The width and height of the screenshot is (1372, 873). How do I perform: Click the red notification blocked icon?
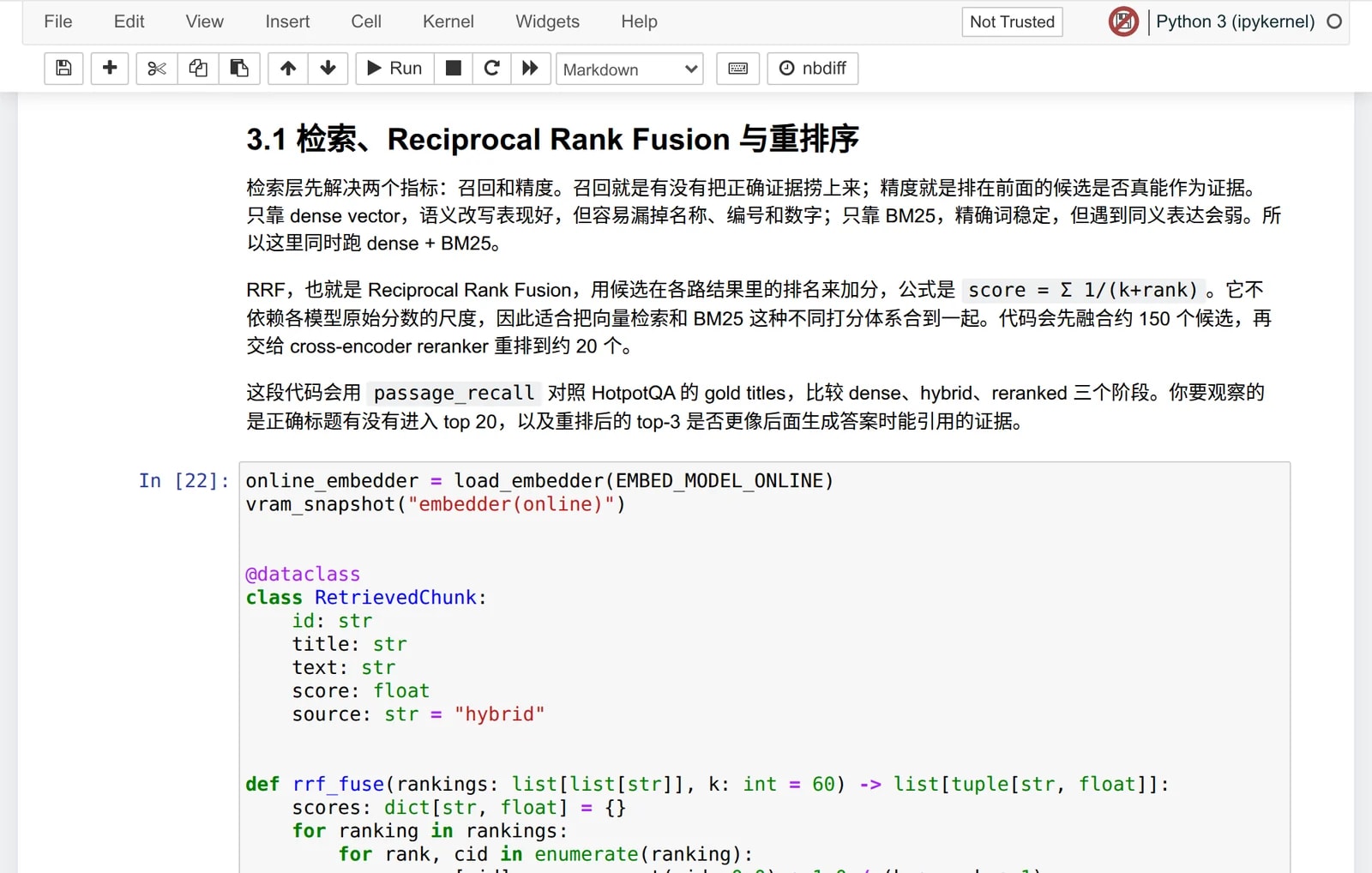pyautogui.click(x=1123, y=21)
